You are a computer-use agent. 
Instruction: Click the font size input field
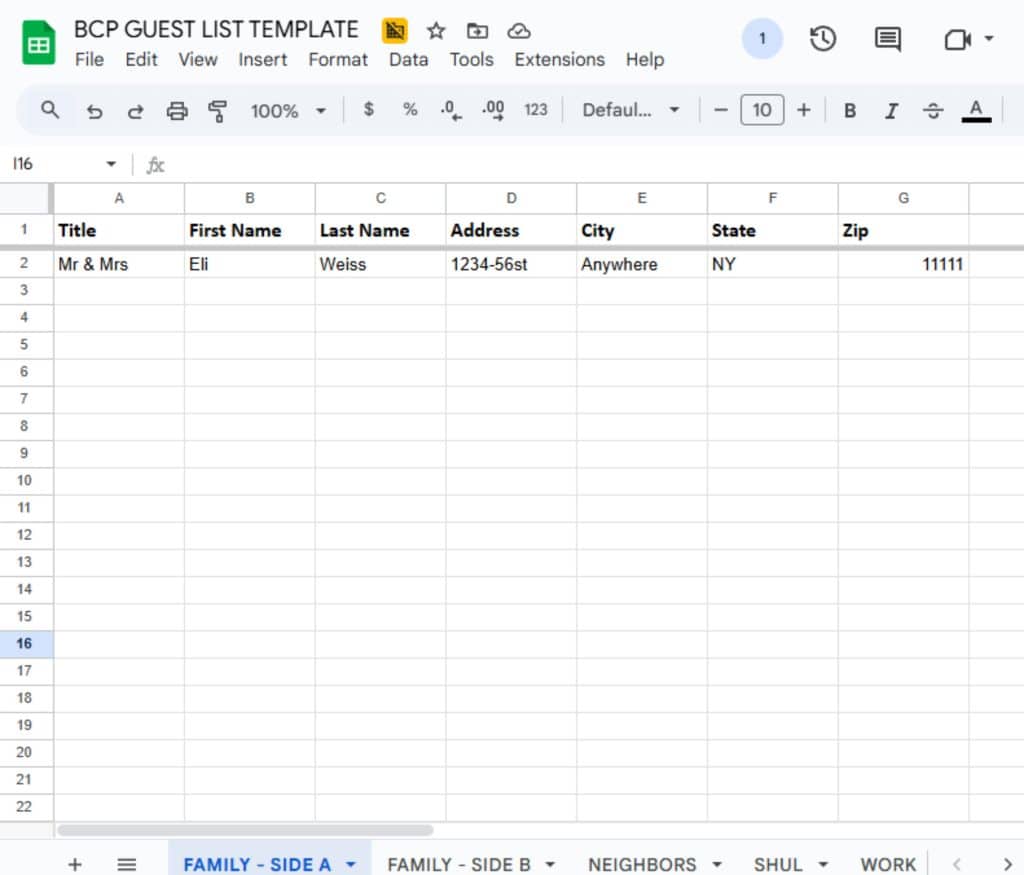762,110
